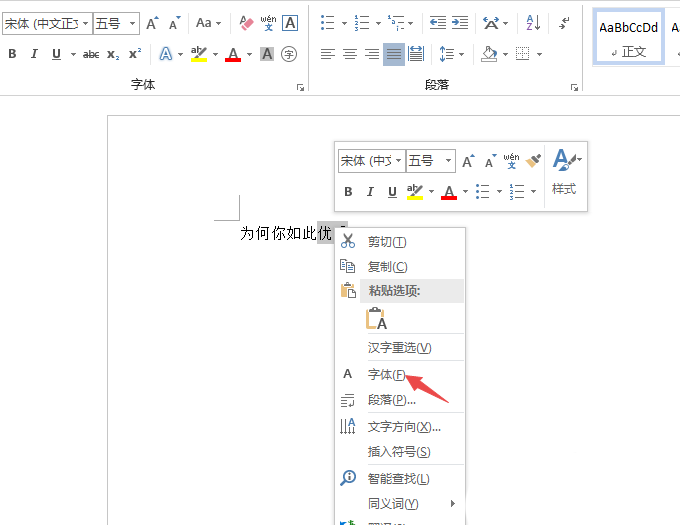This screenshot has height=525, width=680.
Task: Toggle Bold in the floating mini toolbar
Action: point(348,192)
